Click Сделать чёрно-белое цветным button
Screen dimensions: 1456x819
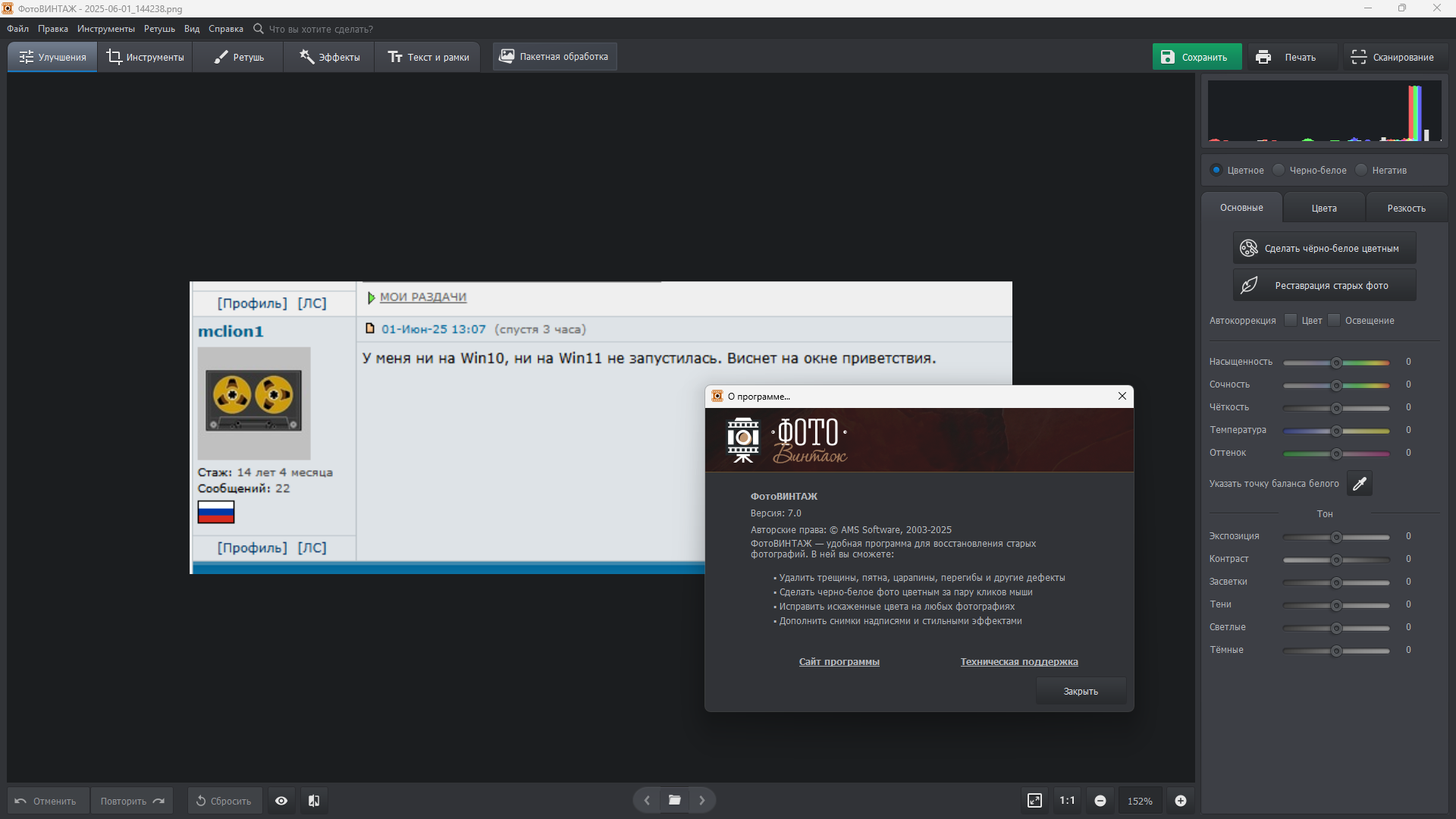click(x=1324, y=248)
